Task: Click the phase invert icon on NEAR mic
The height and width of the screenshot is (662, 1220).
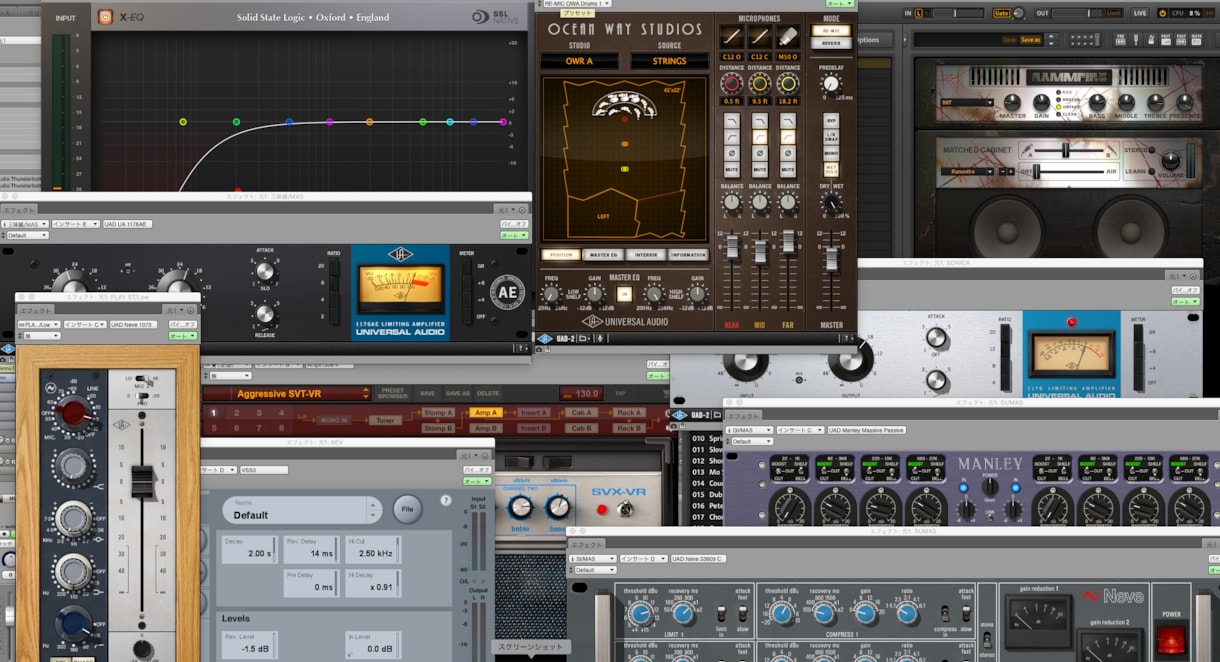Action: pyautogui.click(x=731, y=153)
